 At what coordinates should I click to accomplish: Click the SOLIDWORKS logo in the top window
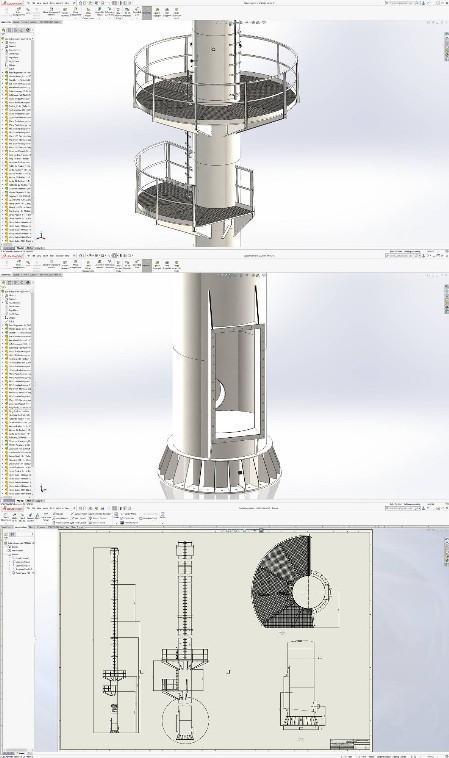(x=12, y=3)
